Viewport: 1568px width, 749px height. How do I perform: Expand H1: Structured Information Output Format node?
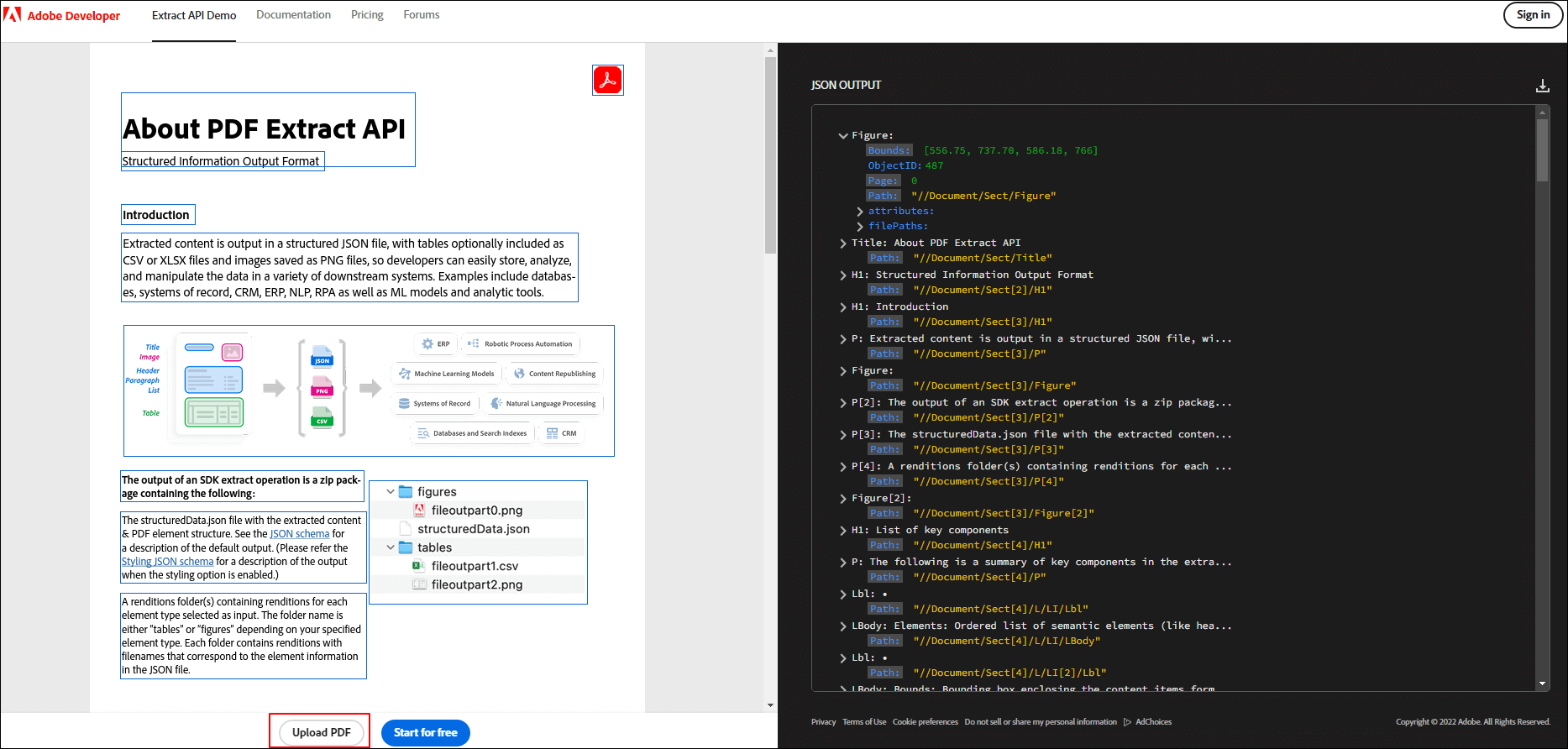point(843,275)
